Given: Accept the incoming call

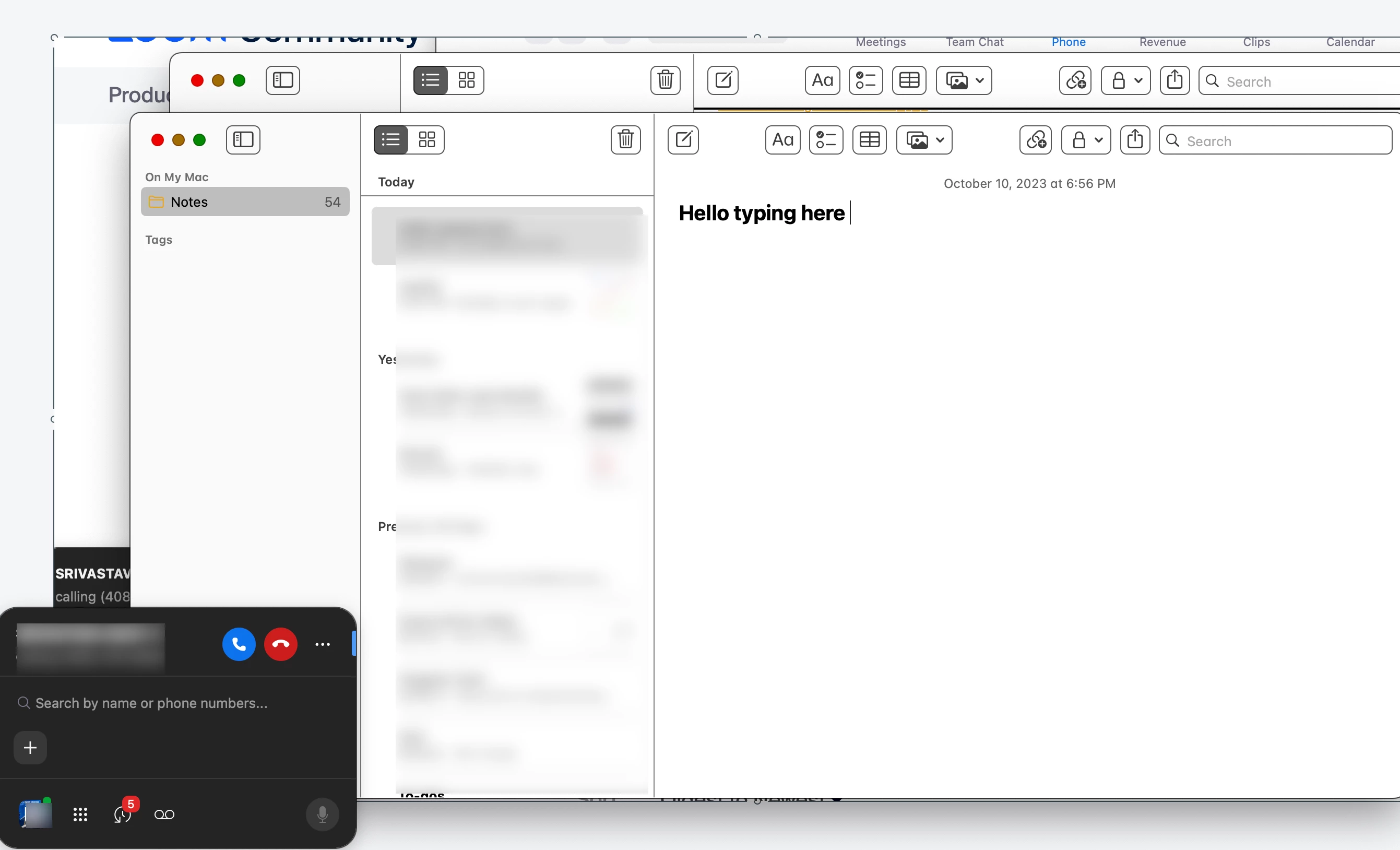Looking at the screenshot, I should pos(239,644).
